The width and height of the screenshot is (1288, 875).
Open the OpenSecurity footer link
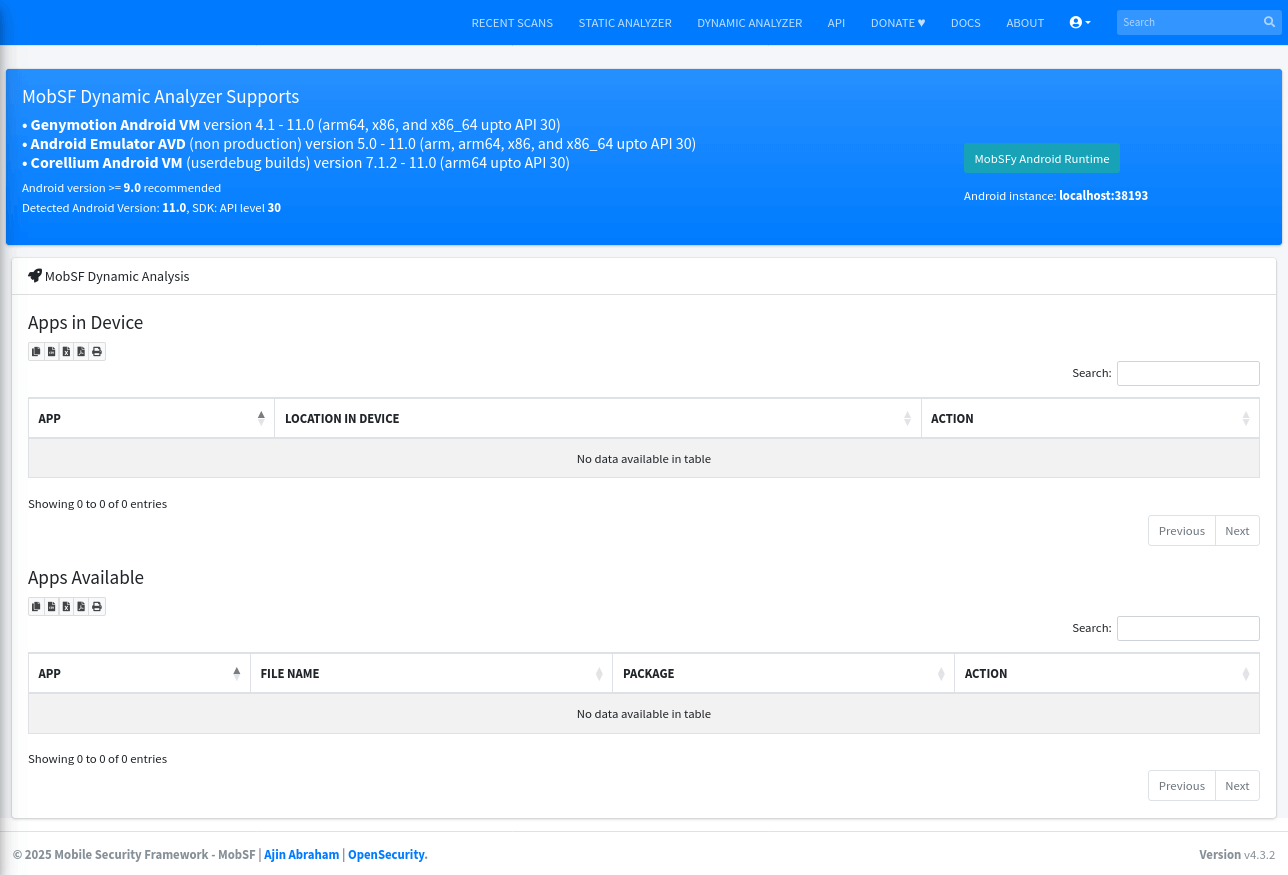pyautogui.click(x=386, y=855)
